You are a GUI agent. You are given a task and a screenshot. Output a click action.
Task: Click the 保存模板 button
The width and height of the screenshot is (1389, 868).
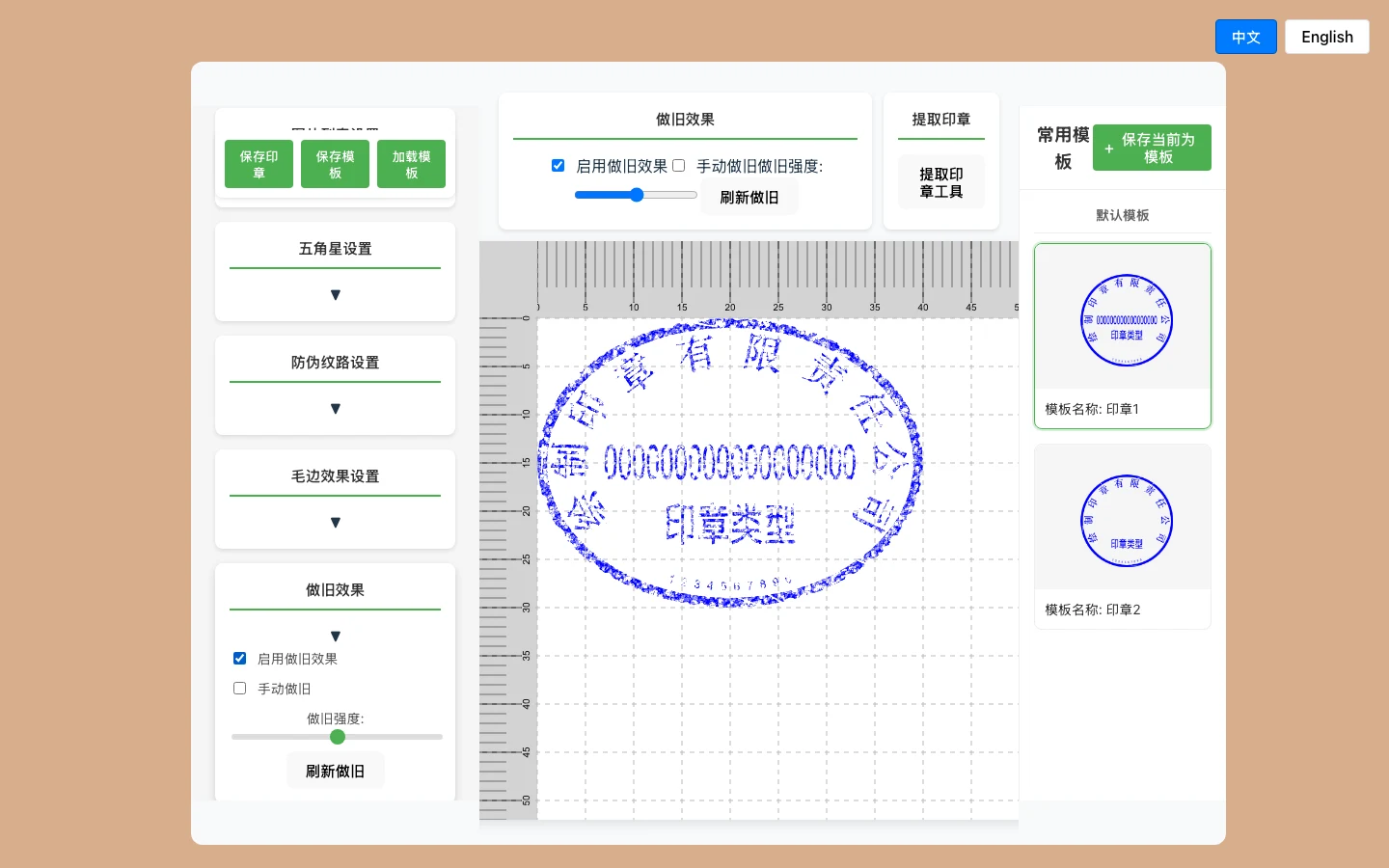point(335,164)
